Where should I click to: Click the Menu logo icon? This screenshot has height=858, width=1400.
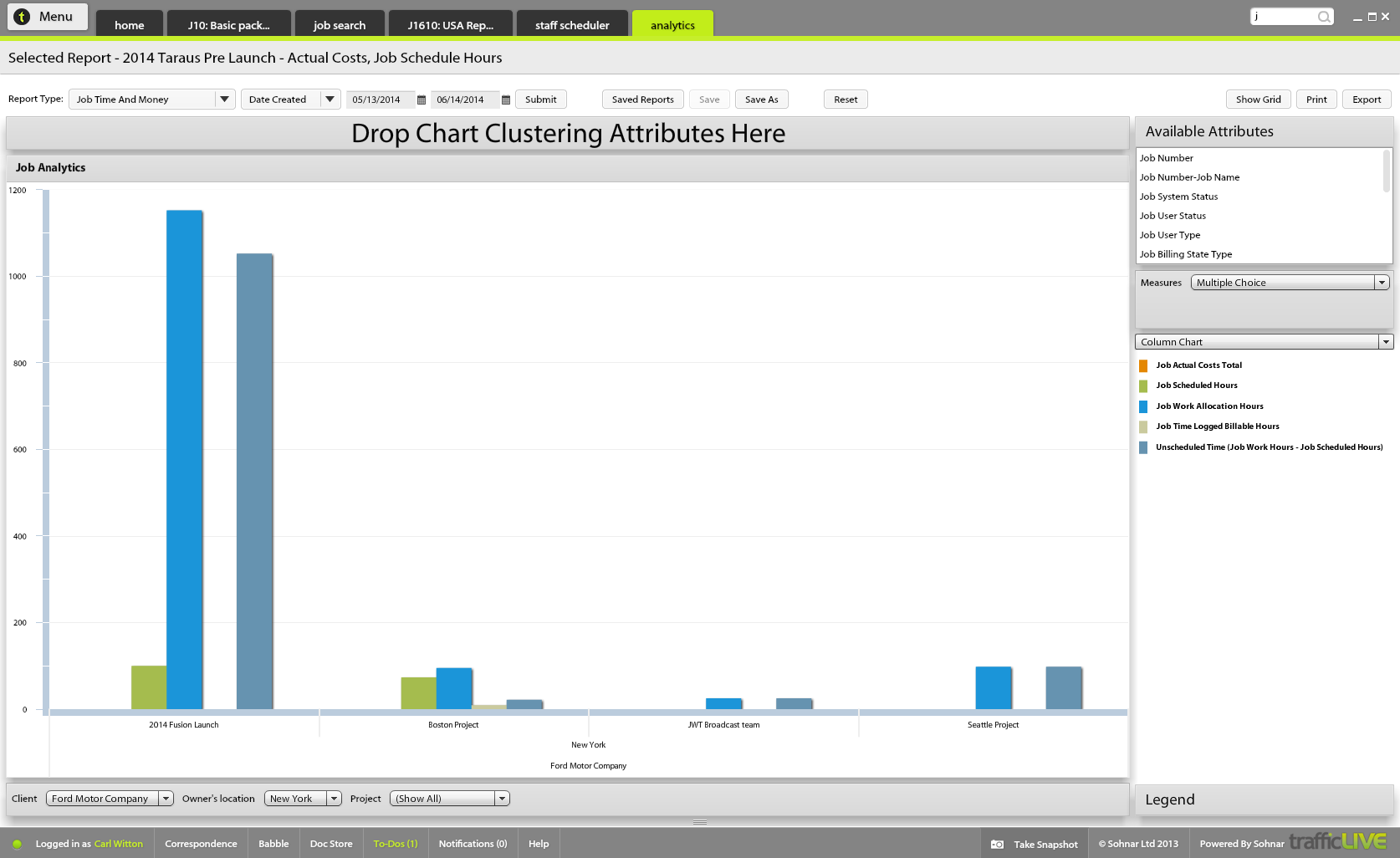[x=23, y=17]
